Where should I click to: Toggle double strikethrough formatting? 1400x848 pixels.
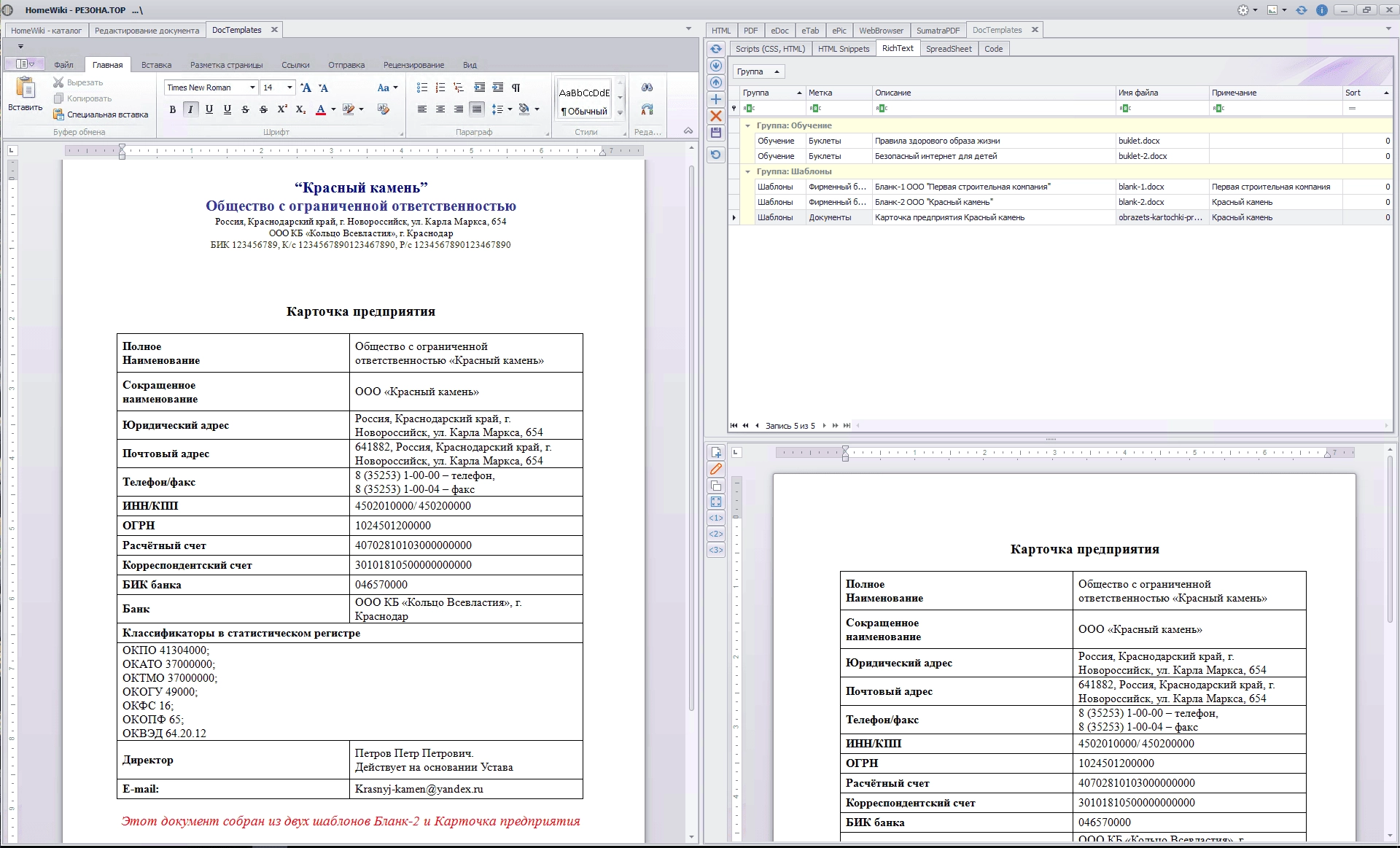click(x=263, y=109)
